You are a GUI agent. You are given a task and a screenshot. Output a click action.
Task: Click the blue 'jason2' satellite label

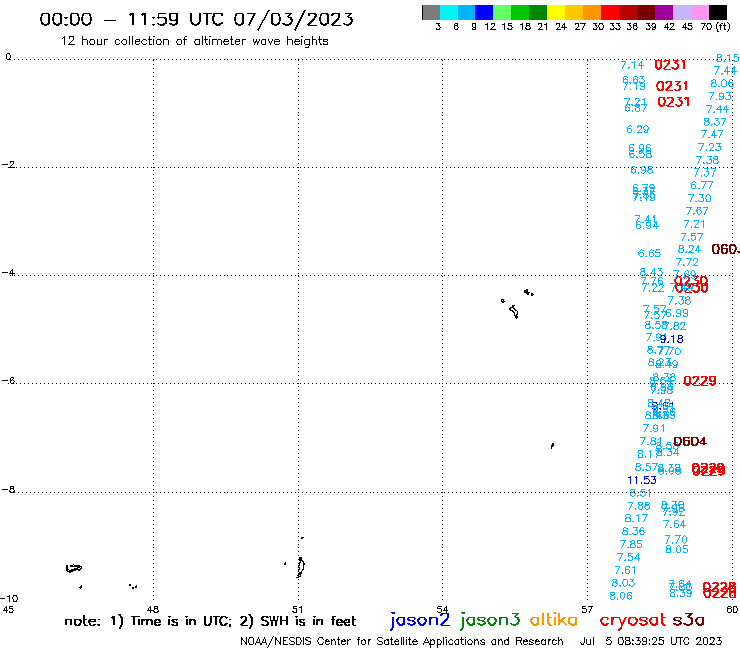(x=420, y=620)
